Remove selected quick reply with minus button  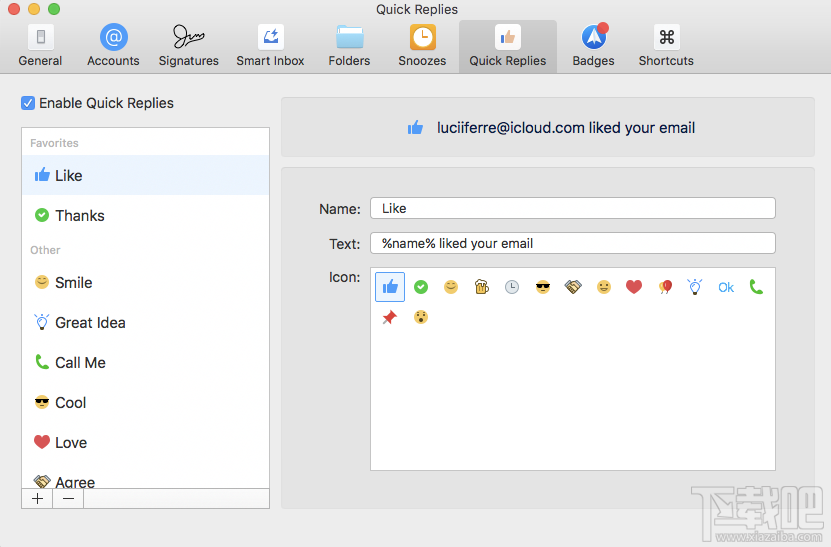point(68,499)
